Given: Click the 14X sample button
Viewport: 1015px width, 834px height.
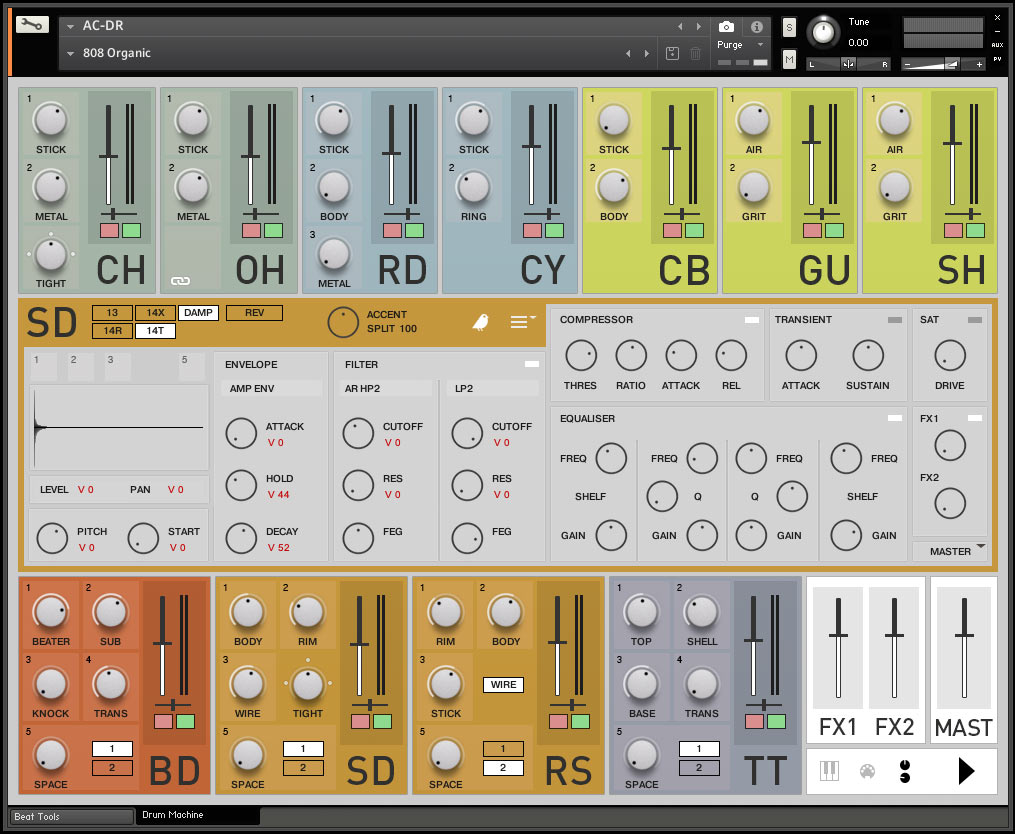Looking at the screenshot, I should coord(155,312).
